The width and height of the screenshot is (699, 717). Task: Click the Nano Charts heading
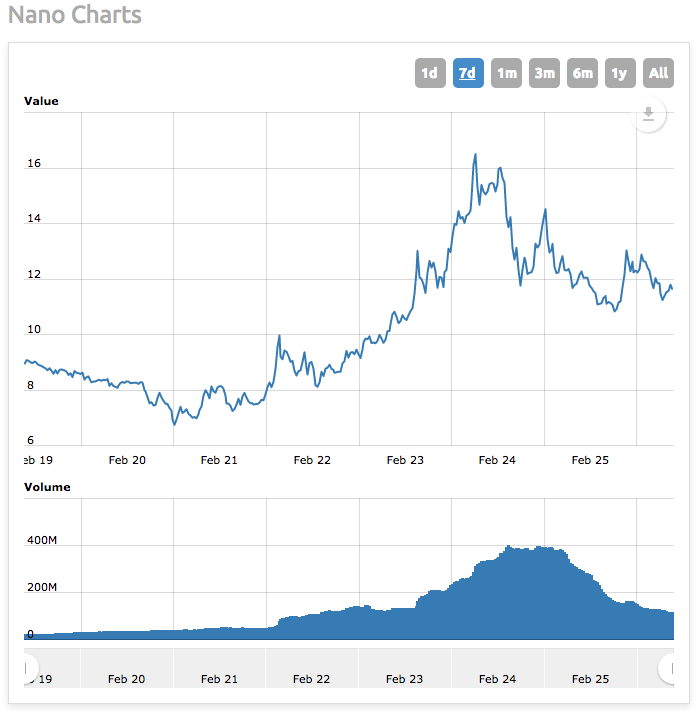pyautogui.click(x=75, y=16)
